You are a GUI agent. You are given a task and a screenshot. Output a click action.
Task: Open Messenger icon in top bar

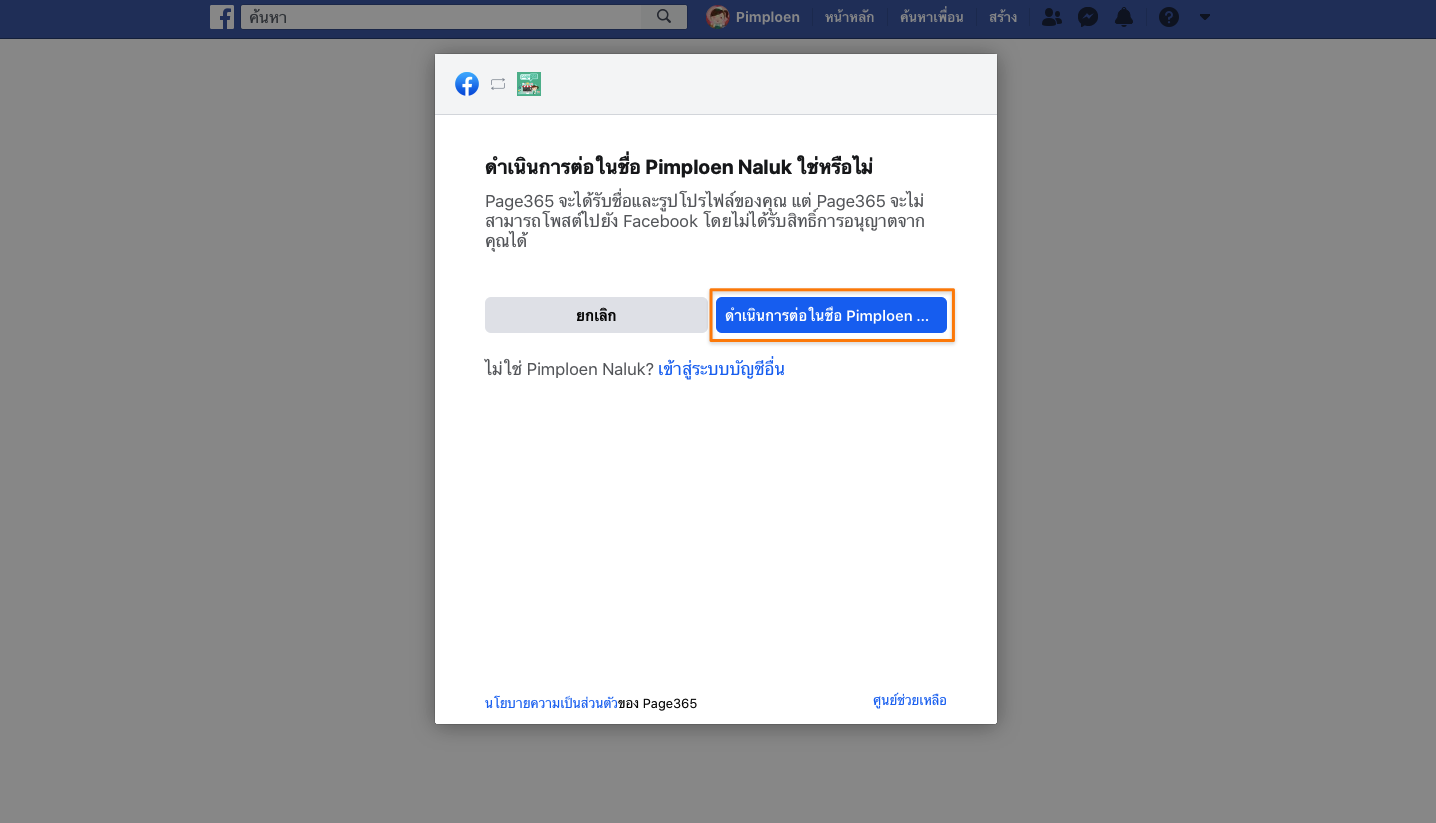tap(1089, 17)
